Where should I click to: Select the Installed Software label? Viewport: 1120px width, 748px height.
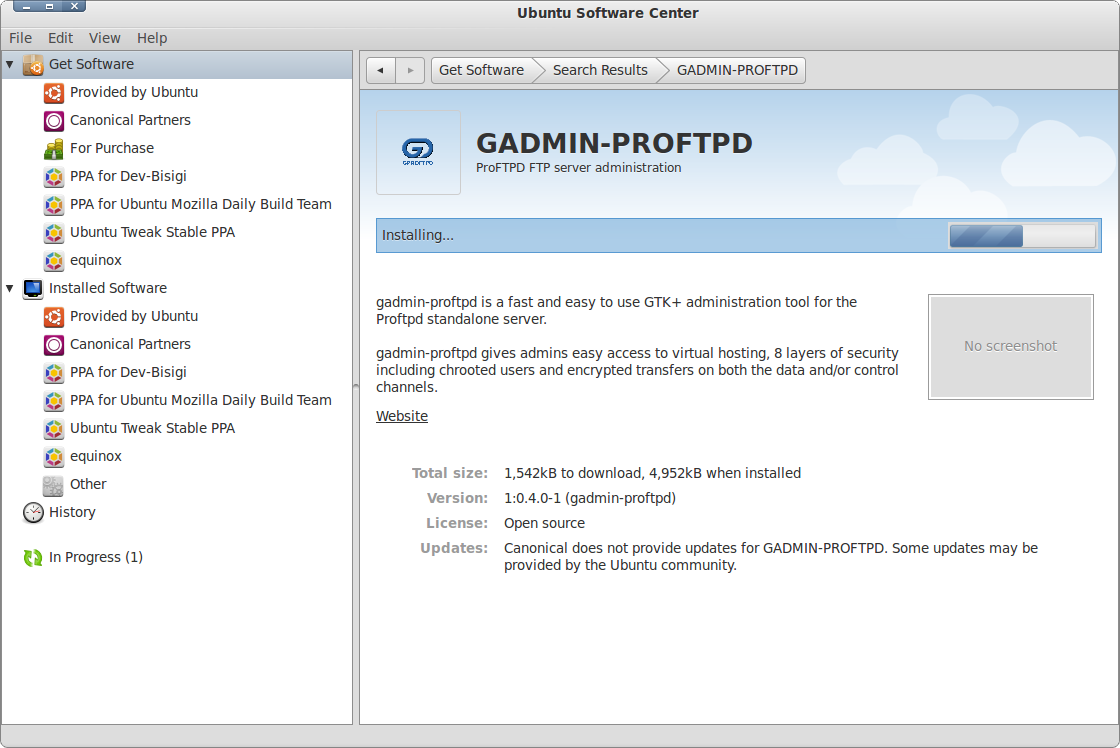point(108,288)
